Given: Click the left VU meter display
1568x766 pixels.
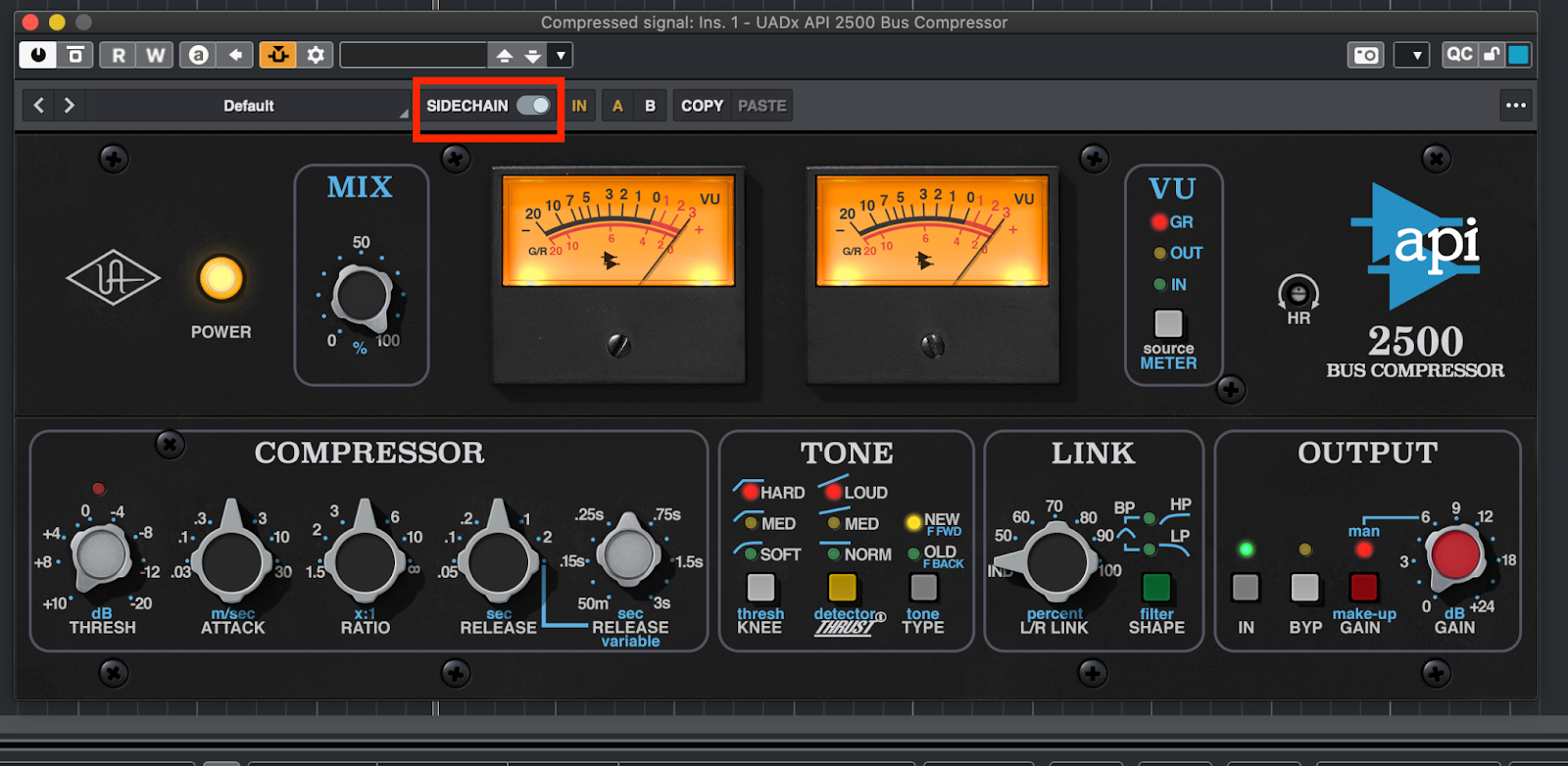Looking at the screenshot, I should click(x=618, y=230).
